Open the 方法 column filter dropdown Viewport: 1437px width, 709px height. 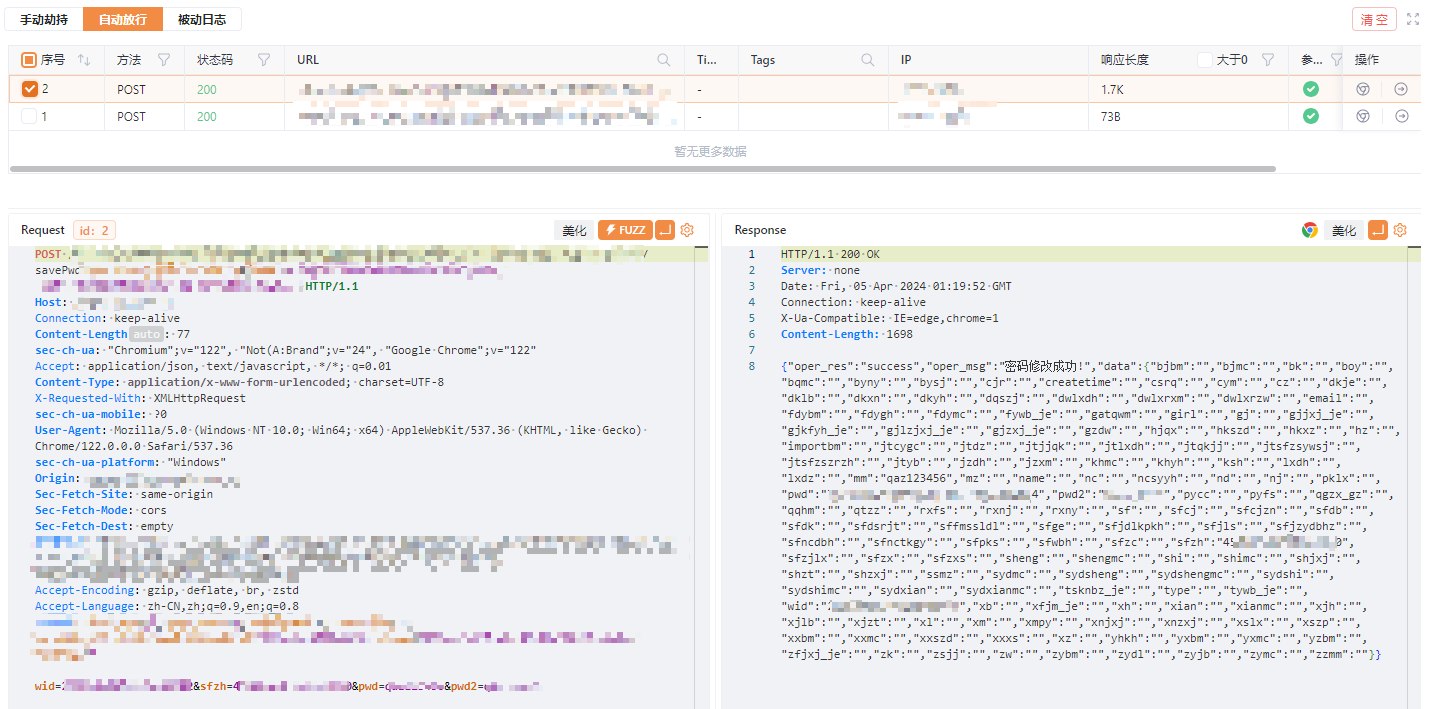[x=164, y=60]
